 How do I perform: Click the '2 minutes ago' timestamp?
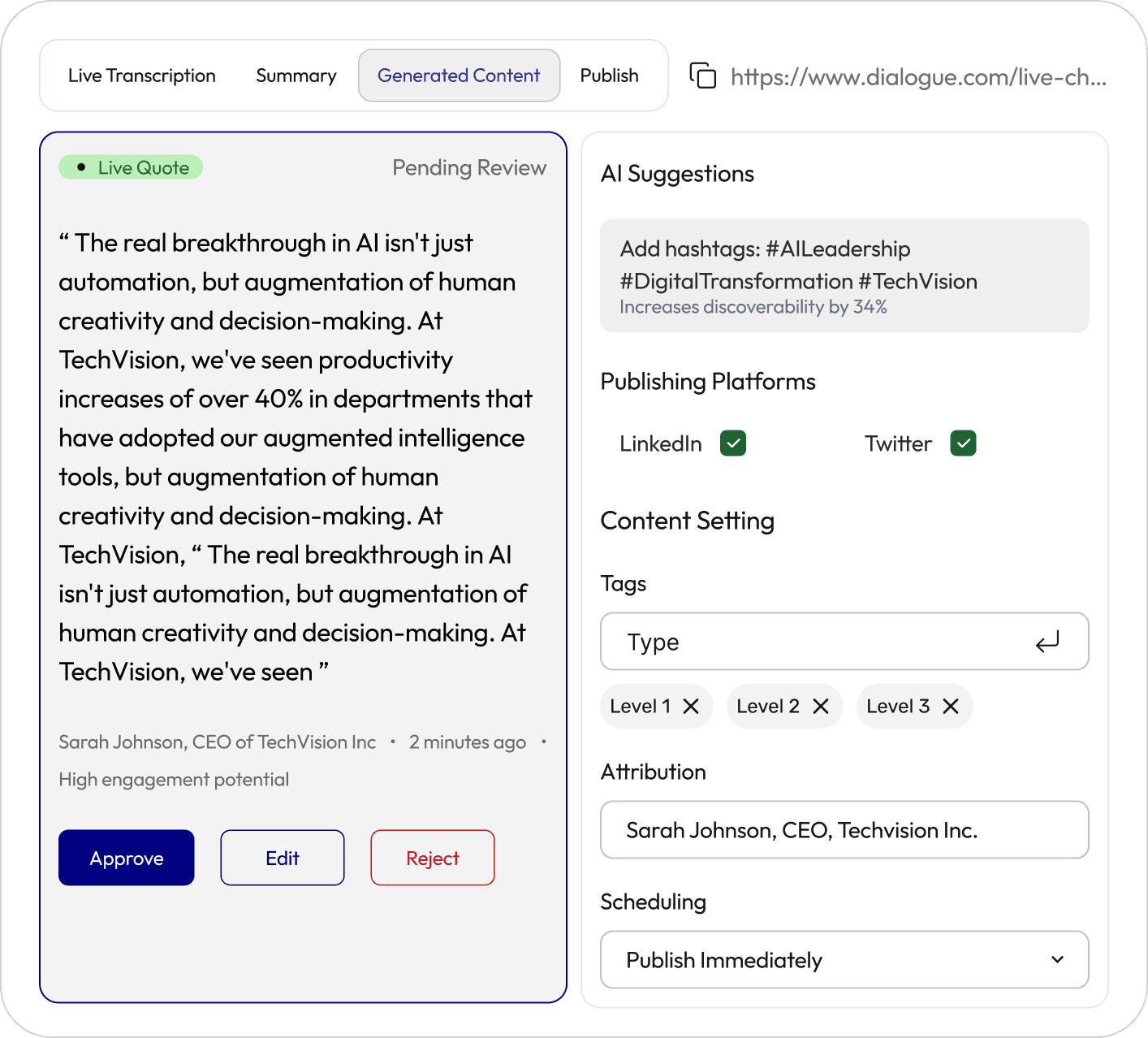pos(468,742)
